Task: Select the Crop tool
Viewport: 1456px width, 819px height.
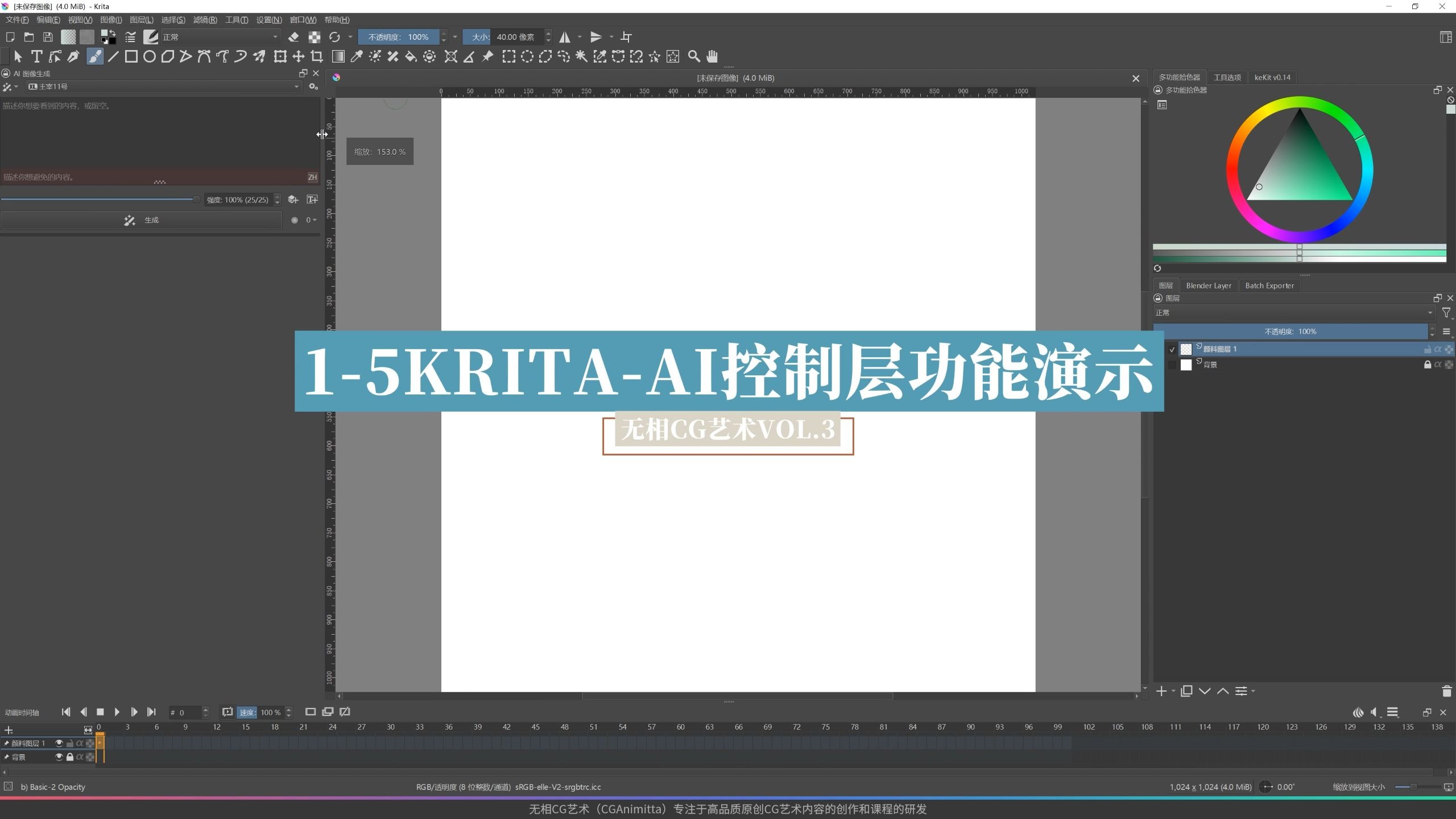Action: click(317, 56)
